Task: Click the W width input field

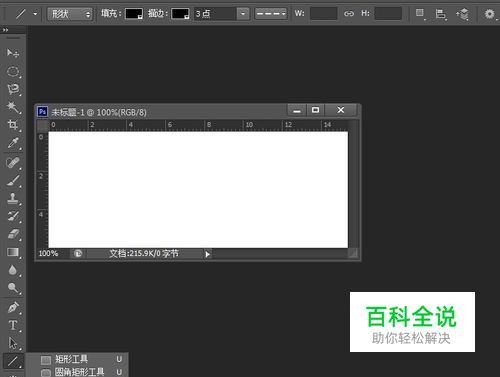Action: [x=323, y=14]
